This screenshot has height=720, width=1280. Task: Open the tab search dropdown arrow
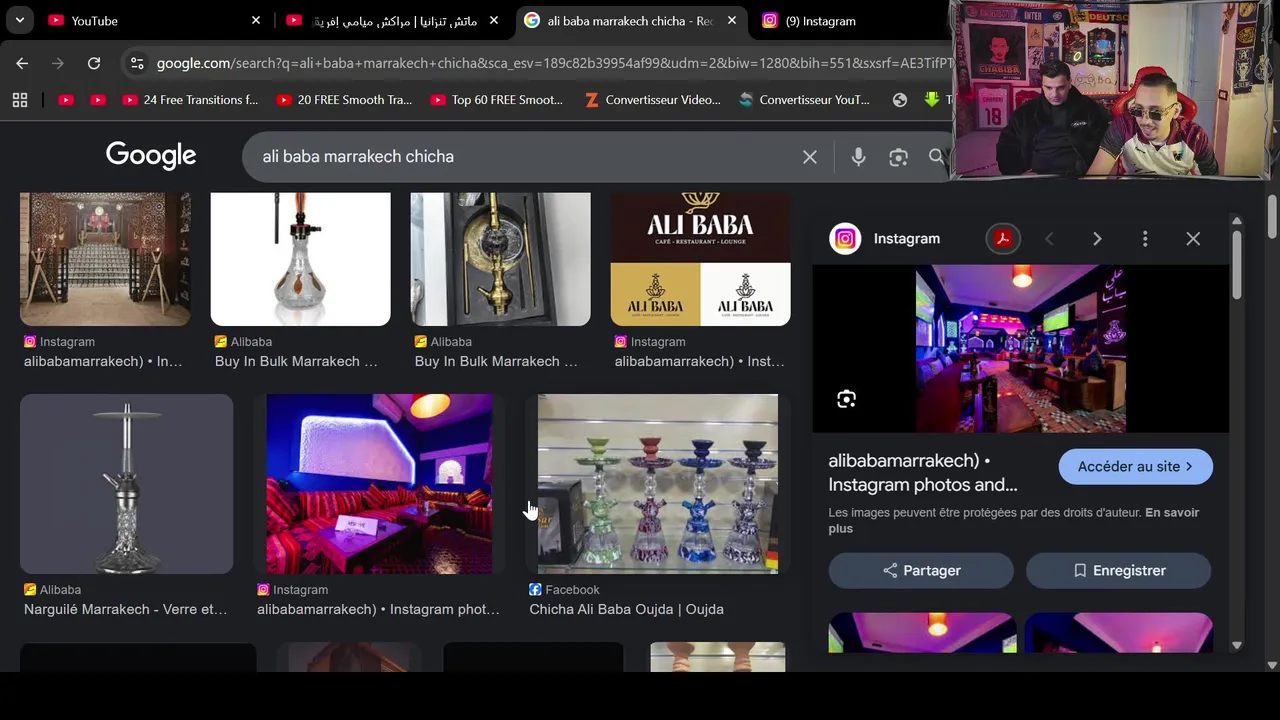pos(19,20)
